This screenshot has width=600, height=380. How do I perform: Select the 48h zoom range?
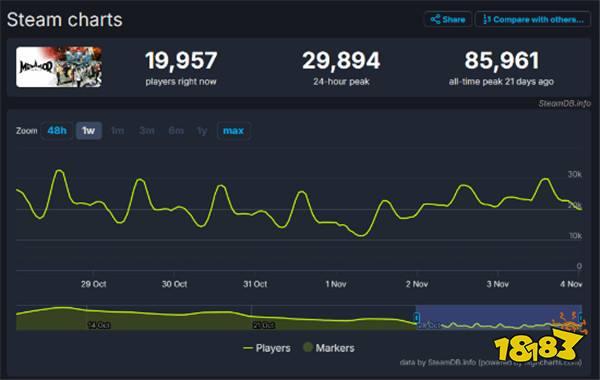click(57, 131)
